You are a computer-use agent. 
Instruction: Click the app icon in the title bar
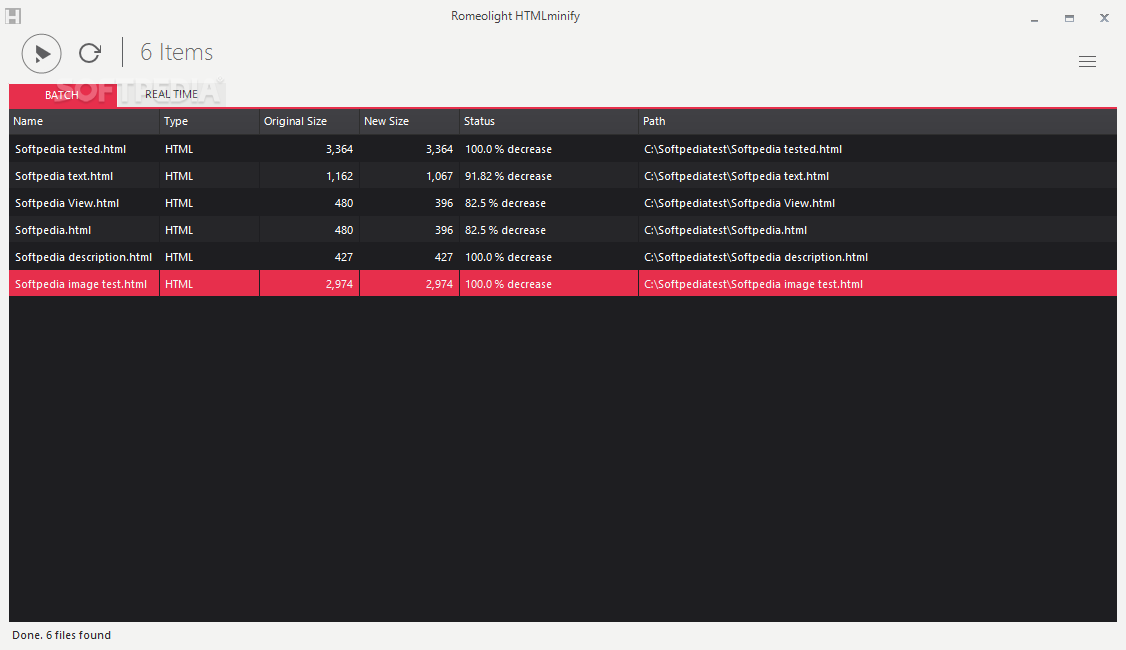click(x=13, y=15)
